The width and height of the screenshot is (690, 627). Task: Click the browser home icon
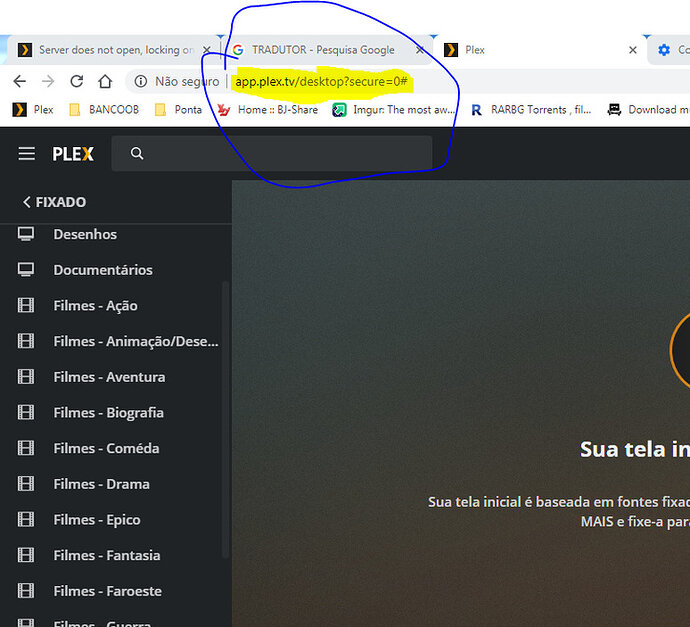click(x=105, y=81)
